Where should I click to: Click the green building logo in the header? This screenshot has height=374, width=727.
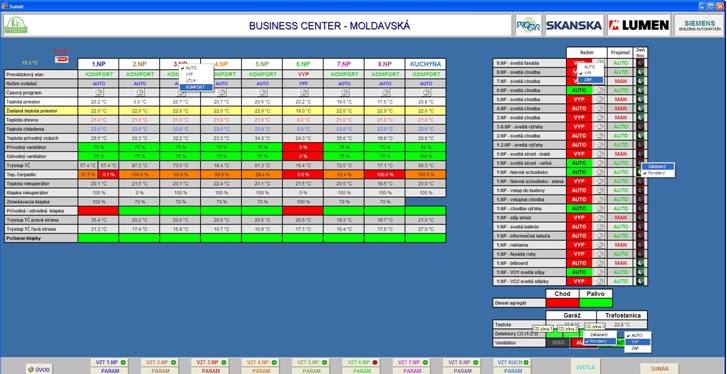tap(16, 25)
